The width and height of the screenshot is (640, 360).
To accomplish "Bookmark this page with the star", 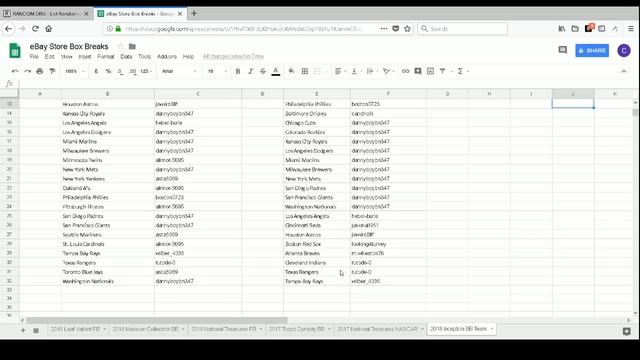I will [x=407, y=29].
